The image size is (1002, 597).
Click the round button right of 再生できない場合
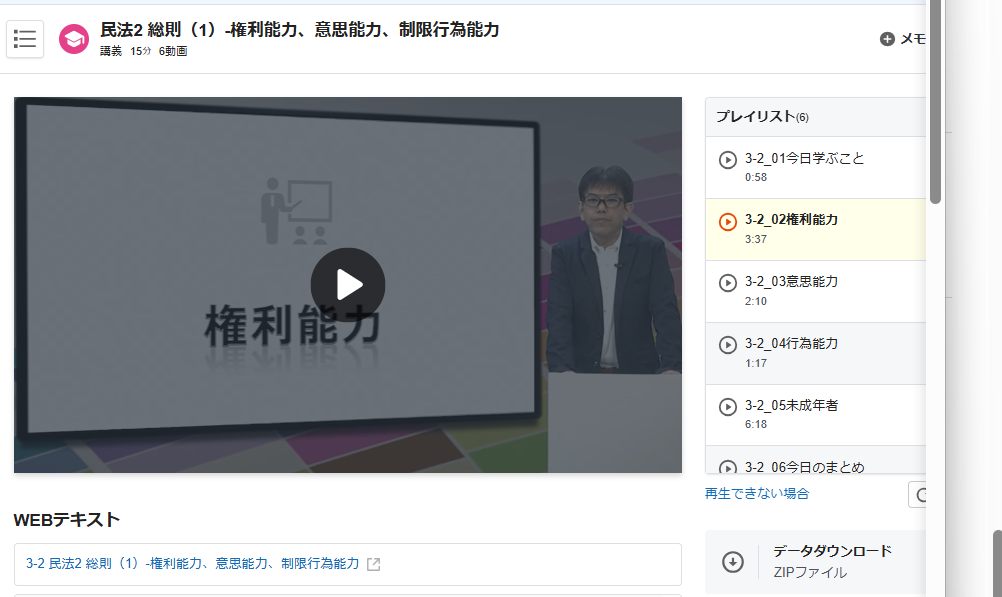tap(918, 494)
